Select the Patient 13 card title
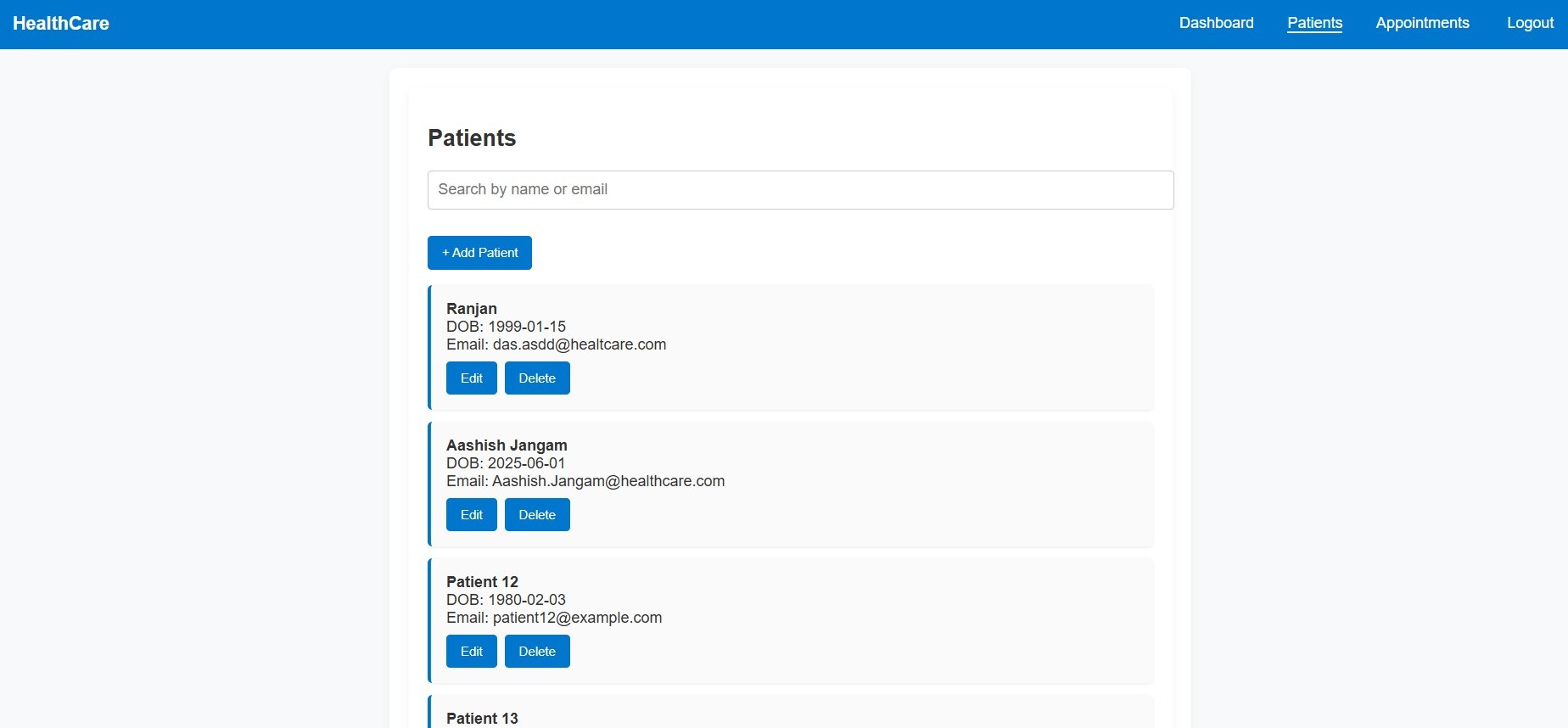The height and width of the screenshot is (728, 1568). coord(482,718)
